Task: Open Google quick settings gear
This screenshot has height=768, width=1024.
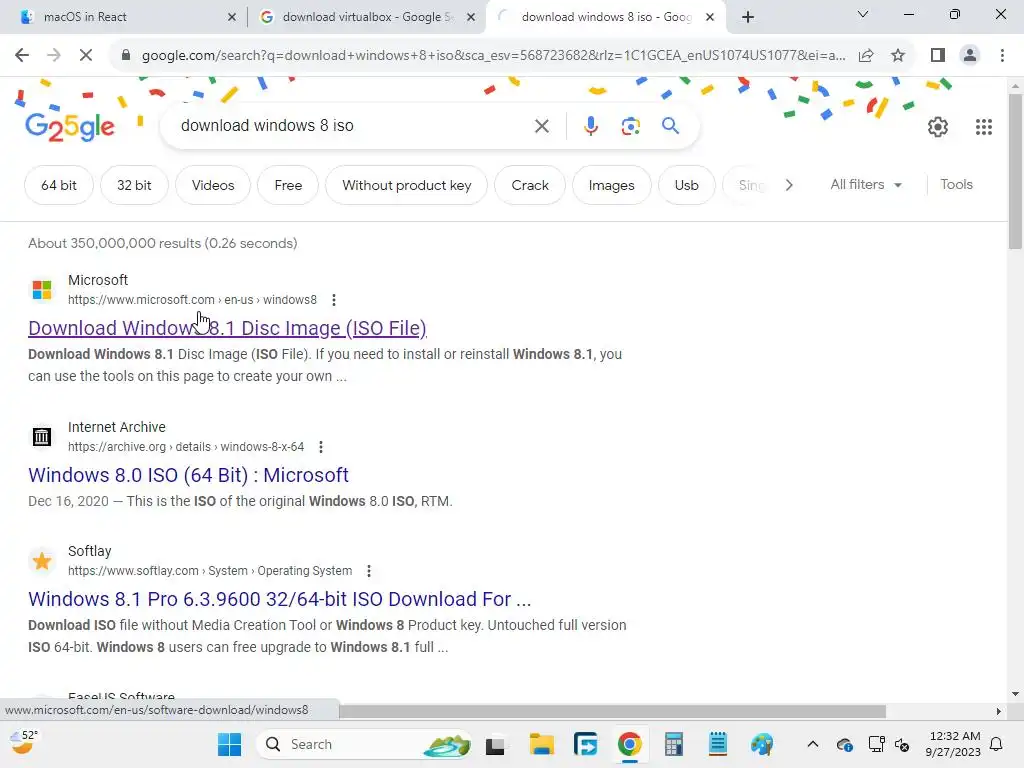Action: tap(938, 127)
